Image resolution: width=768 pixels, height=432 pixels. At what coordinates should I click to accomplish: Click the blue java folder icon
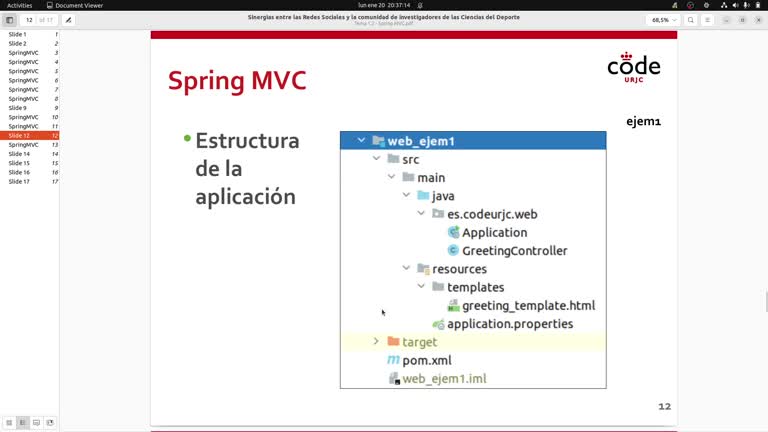click(423, 195)
